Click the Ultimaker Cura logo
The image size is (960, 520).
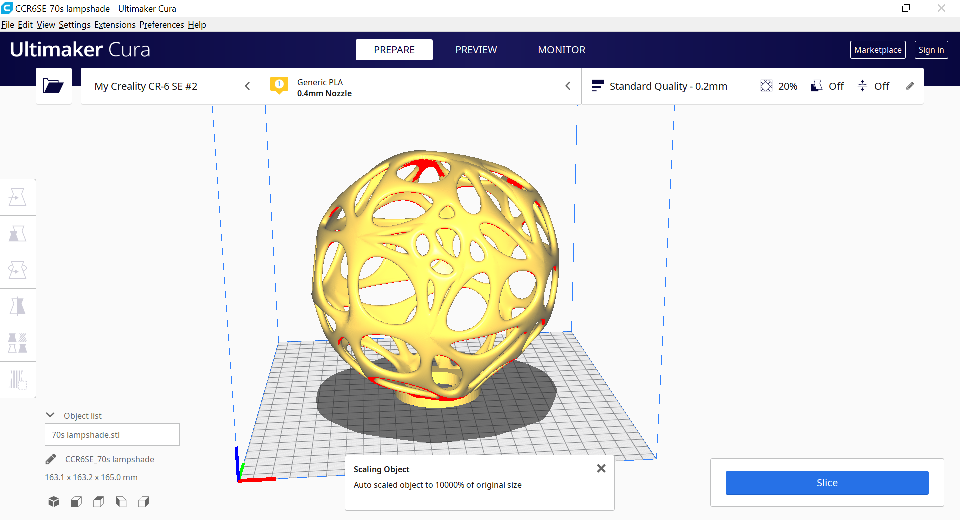80,50
